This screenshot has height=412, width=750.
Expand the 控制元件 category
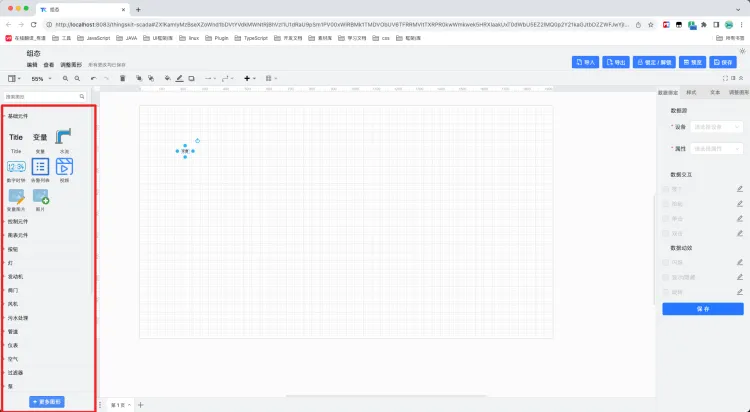[18, 222]
